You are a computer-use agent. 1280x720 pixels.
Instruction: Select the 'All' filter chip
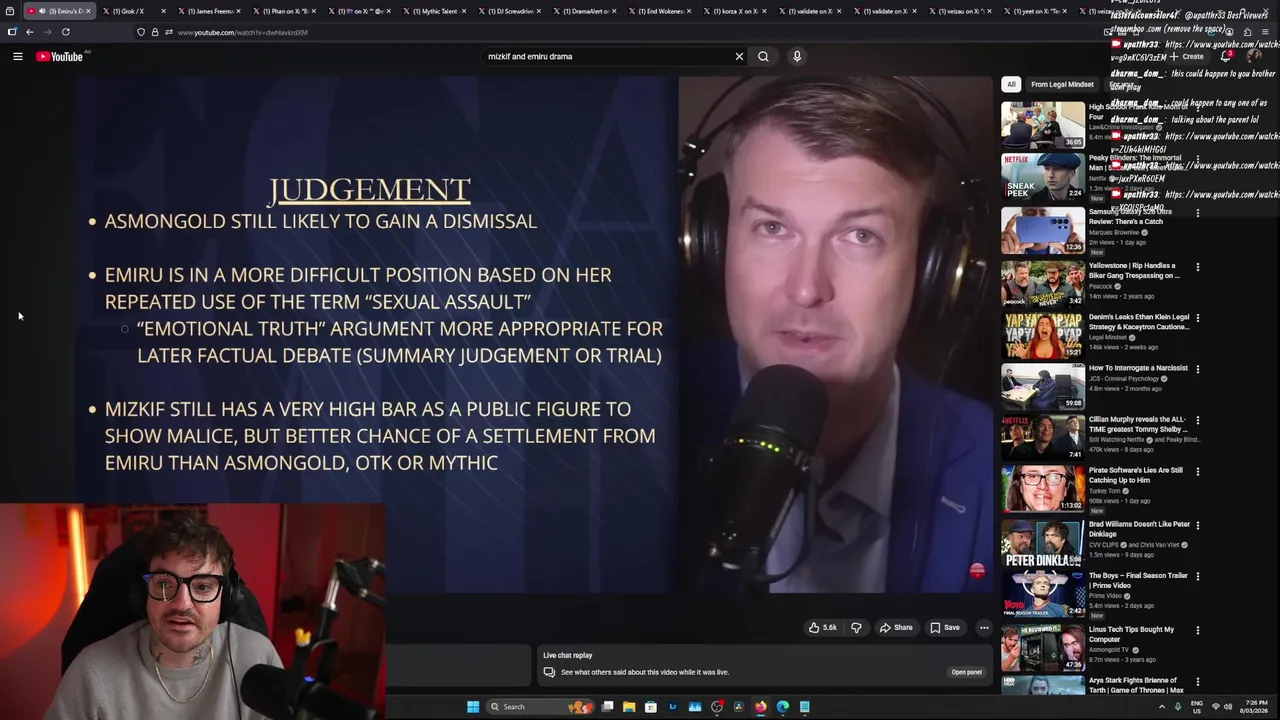(x=1011, y=84)
